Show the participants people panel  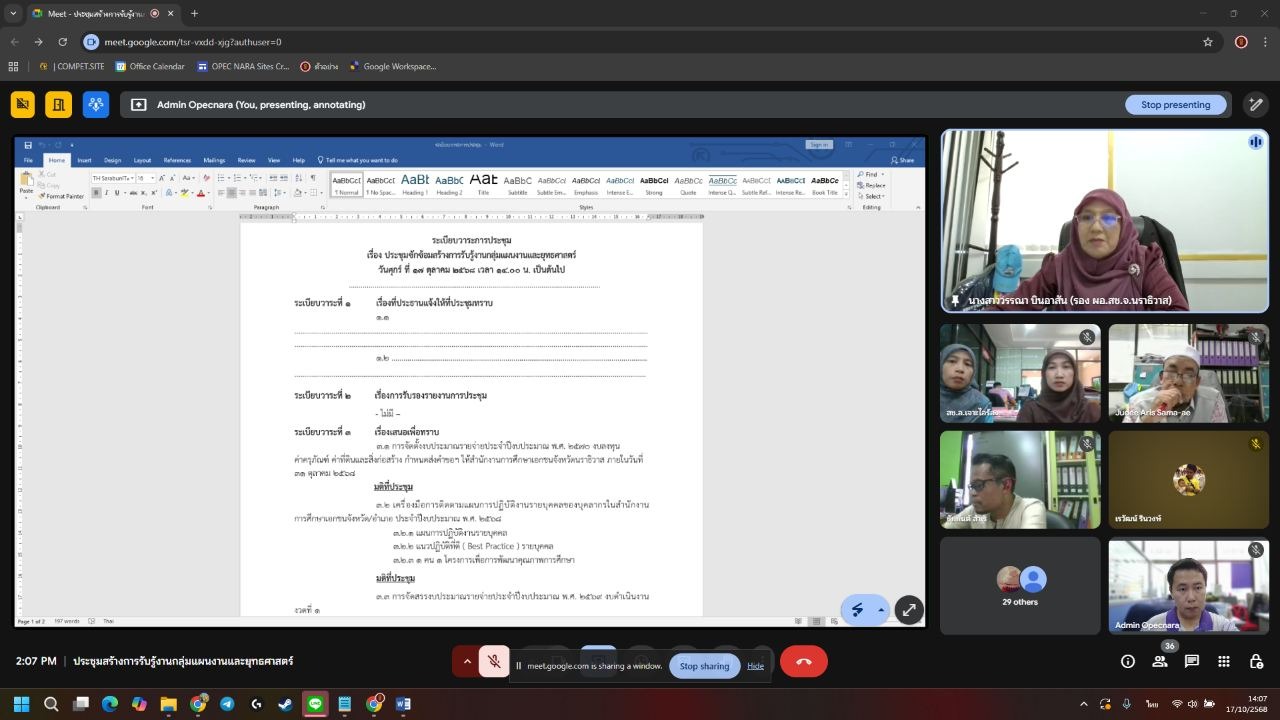tap(1160, 661)
